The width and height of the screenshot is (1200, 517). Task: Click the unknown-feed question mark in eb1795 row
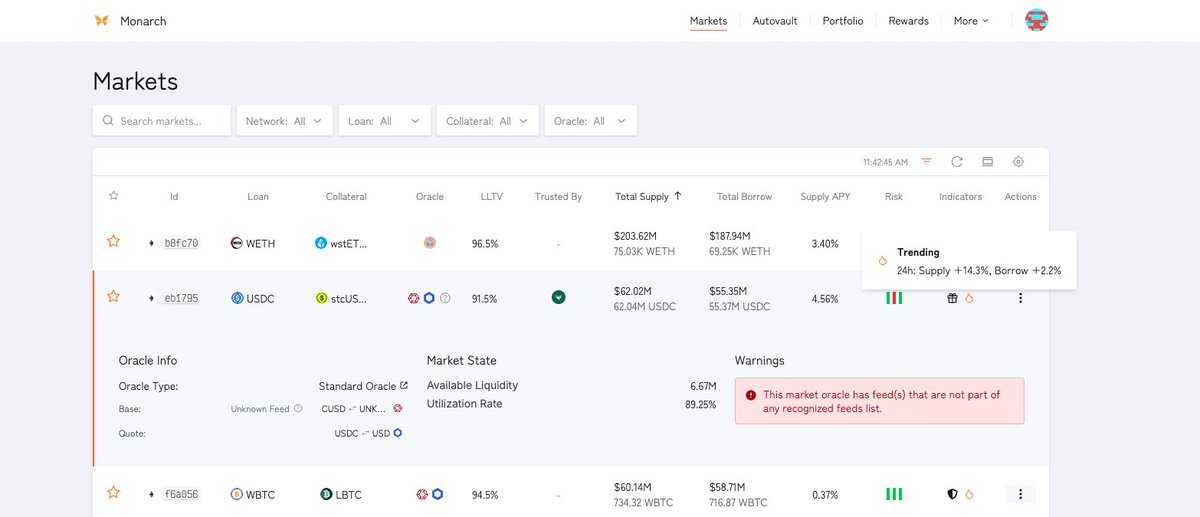446,298
